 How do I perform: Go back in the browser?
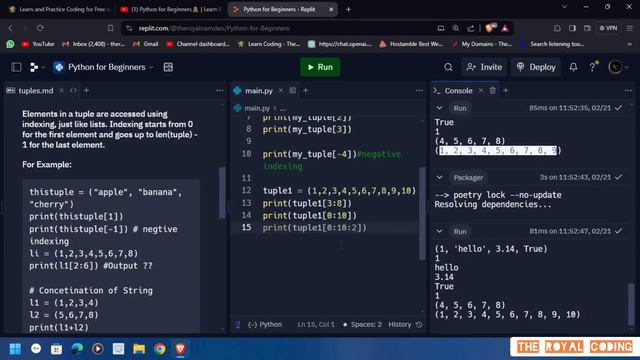(x=11, y=28)
